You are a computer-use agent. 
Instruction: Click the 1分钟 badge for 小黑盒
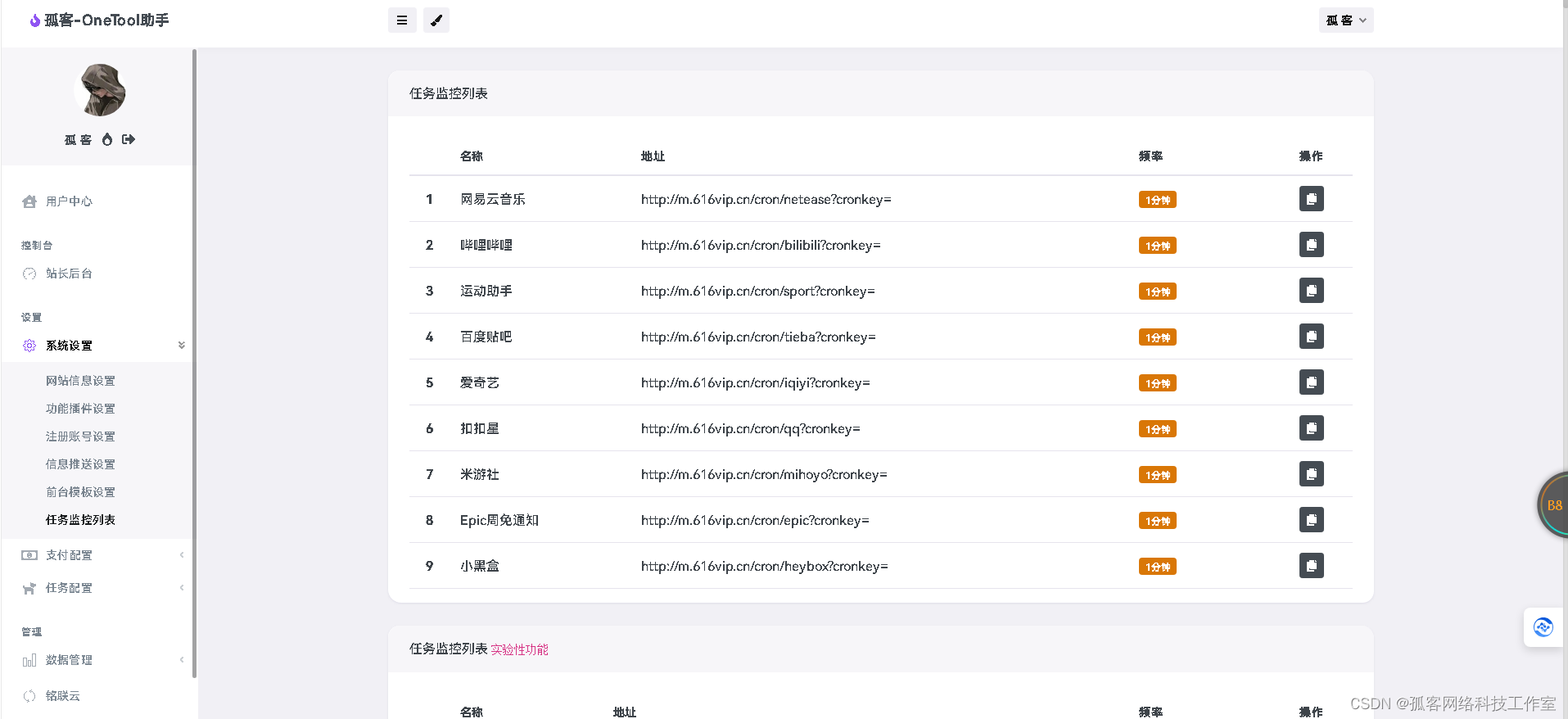tap(1157, 567)
